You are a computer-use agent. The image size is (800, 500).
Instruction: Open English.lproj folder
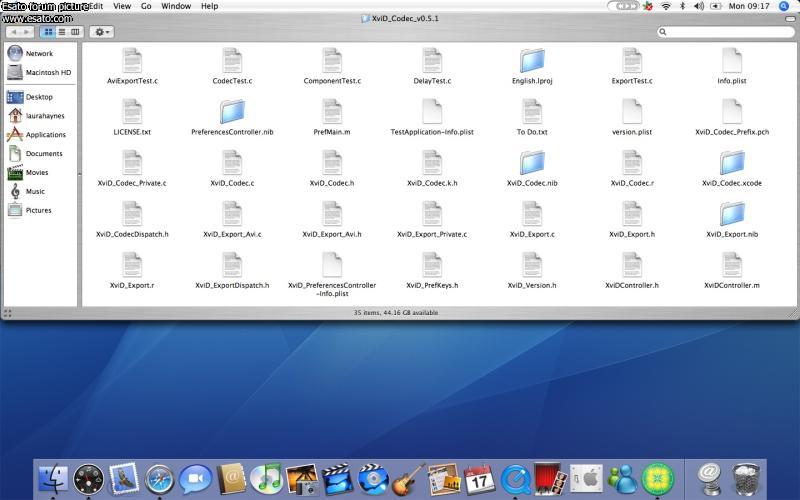pos(532,61)
